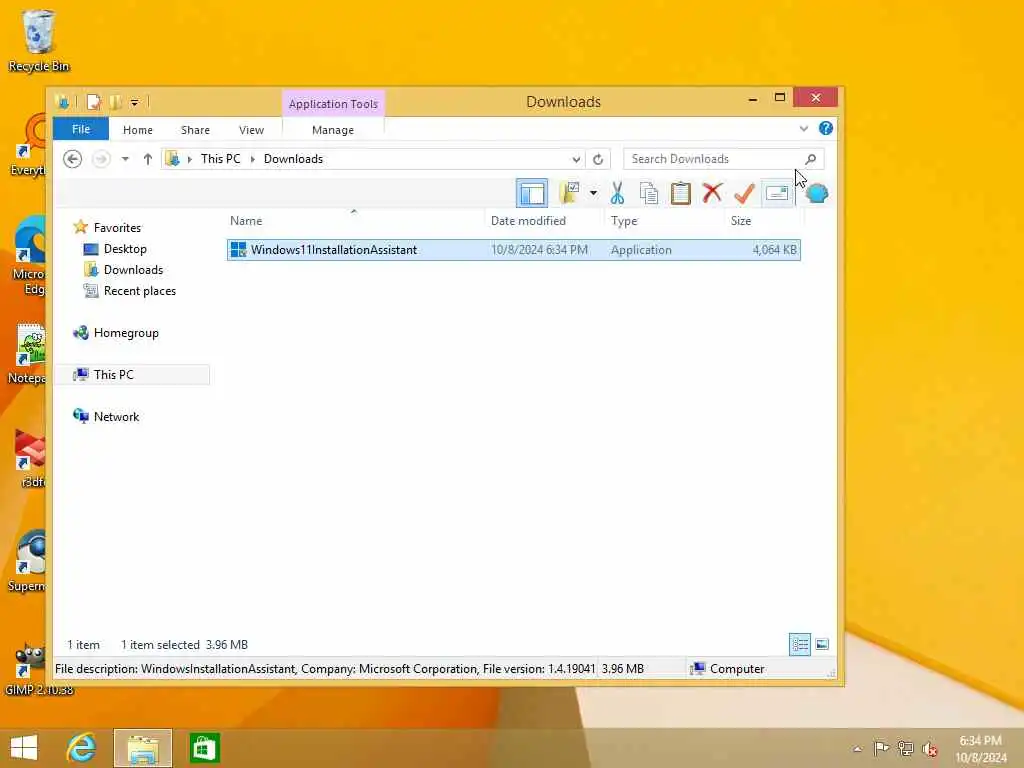
Task: Click the 'Application' type cell
Action: pos(641,250)
